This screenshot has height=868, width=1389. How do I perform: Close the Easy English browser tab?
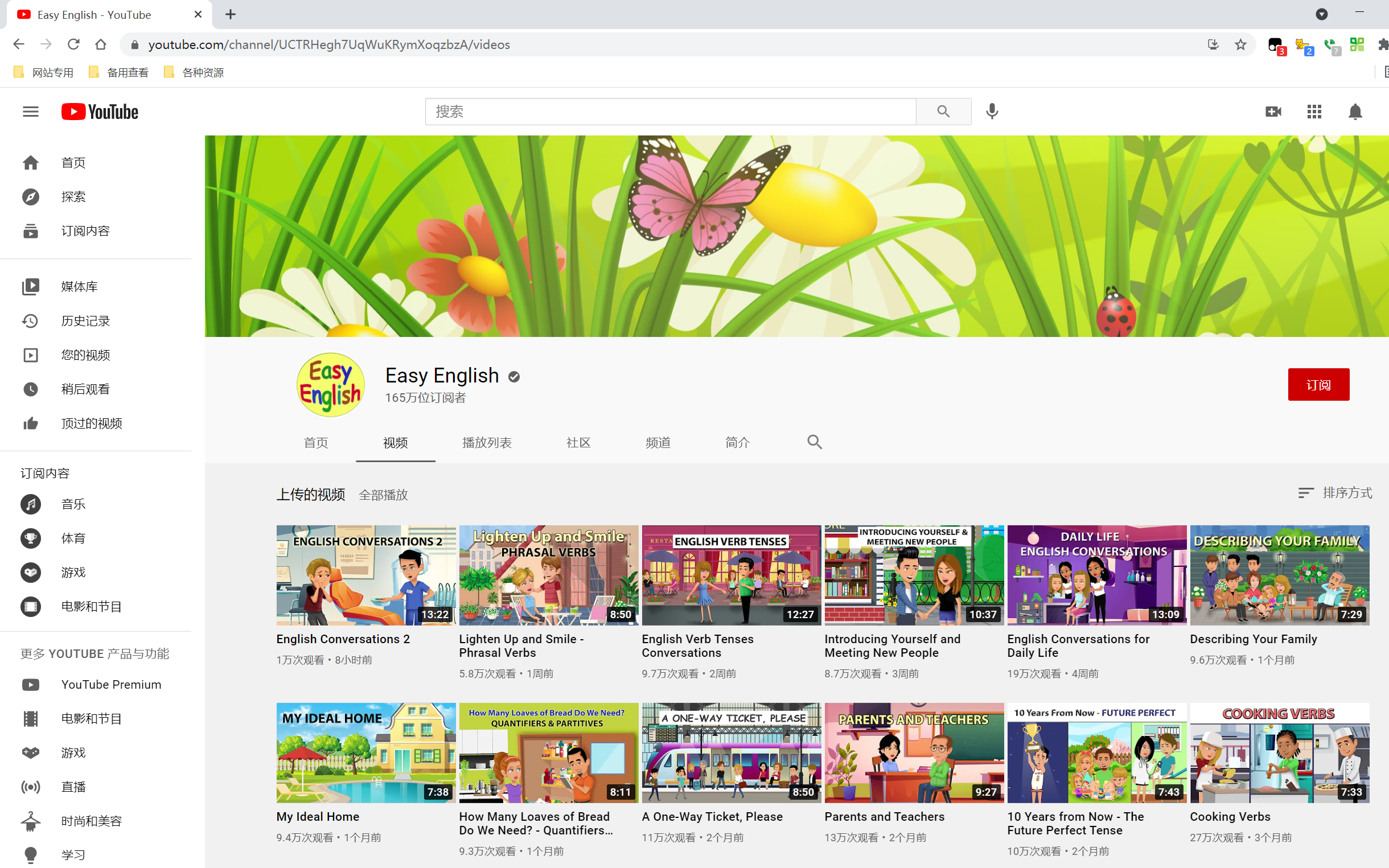click(198, 14)
